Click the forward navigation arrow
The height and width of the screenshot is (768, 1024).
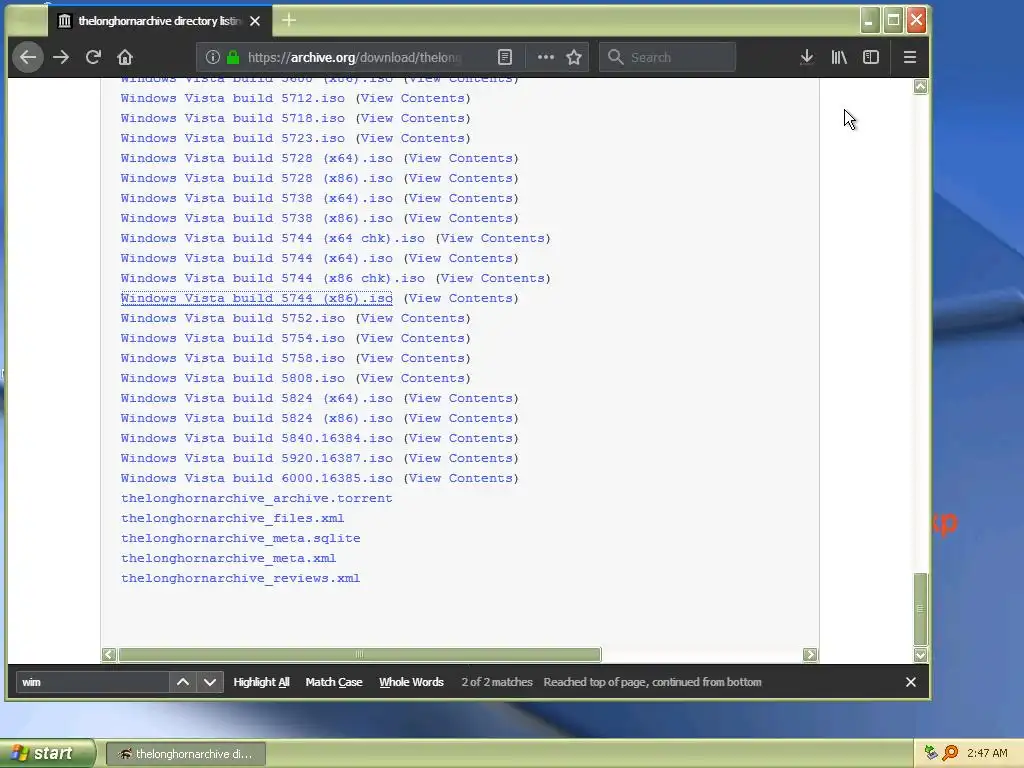61,57
